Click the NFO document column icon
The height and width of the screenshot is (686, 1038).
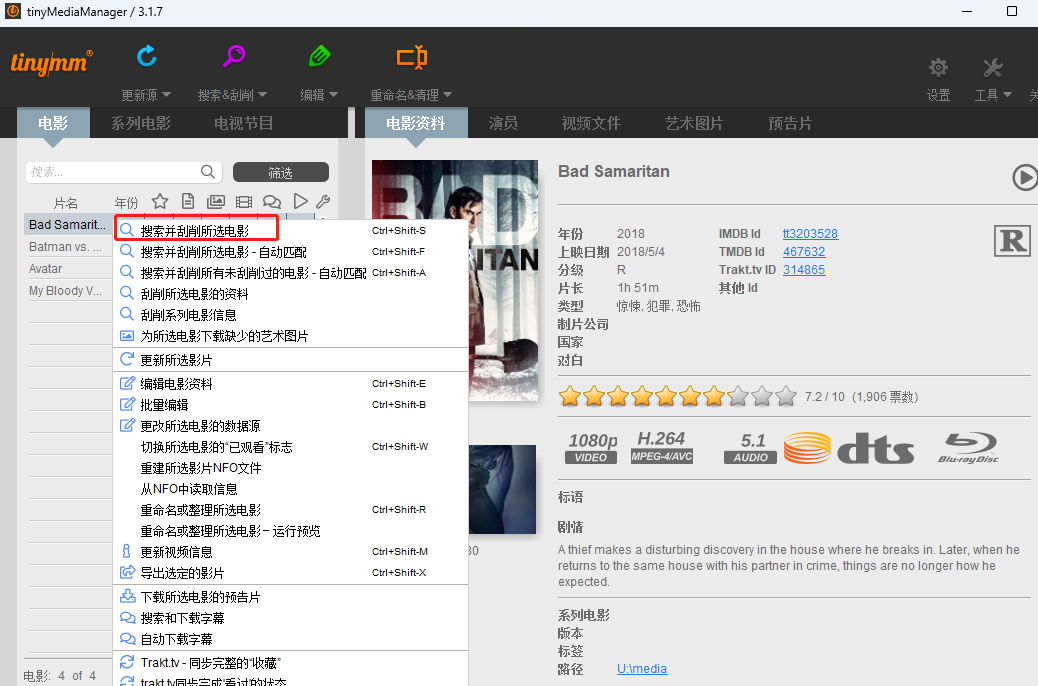(188, 201)
